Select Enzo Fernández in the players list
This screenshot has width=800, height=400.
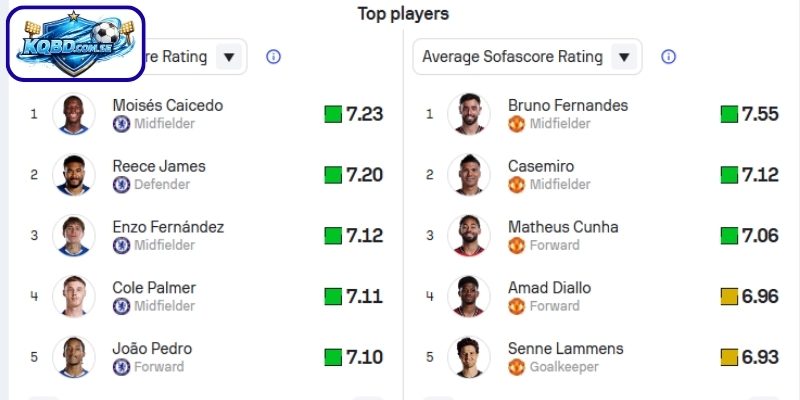(x=167, y=227)
